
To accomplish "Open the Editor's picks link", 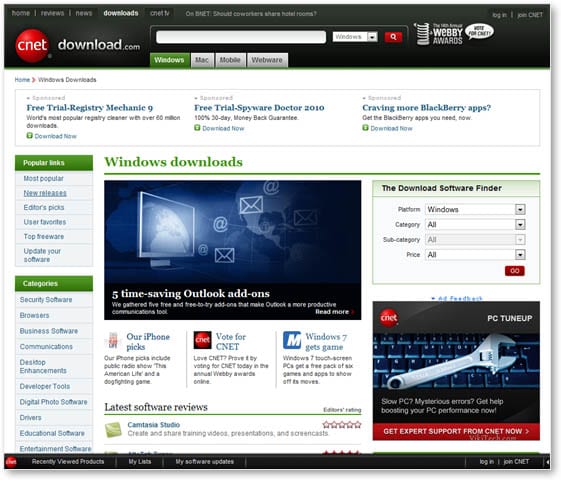I will 44,207.
